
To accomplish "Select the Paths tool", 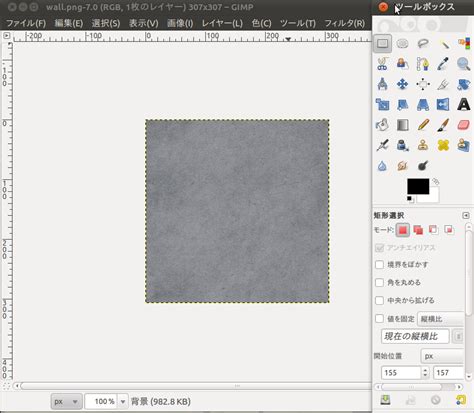I will tap(423, 64).
